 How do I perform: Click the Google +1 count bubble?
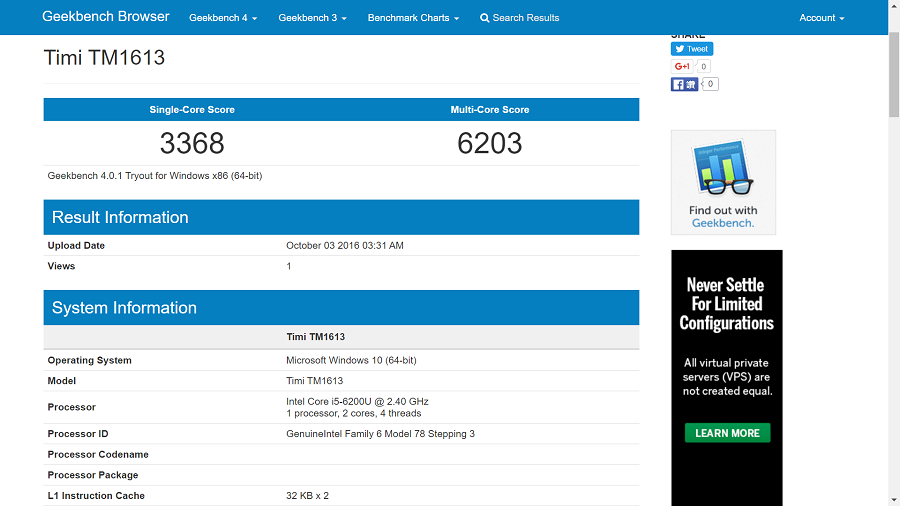pyautogui.click(x=704, y=67)
